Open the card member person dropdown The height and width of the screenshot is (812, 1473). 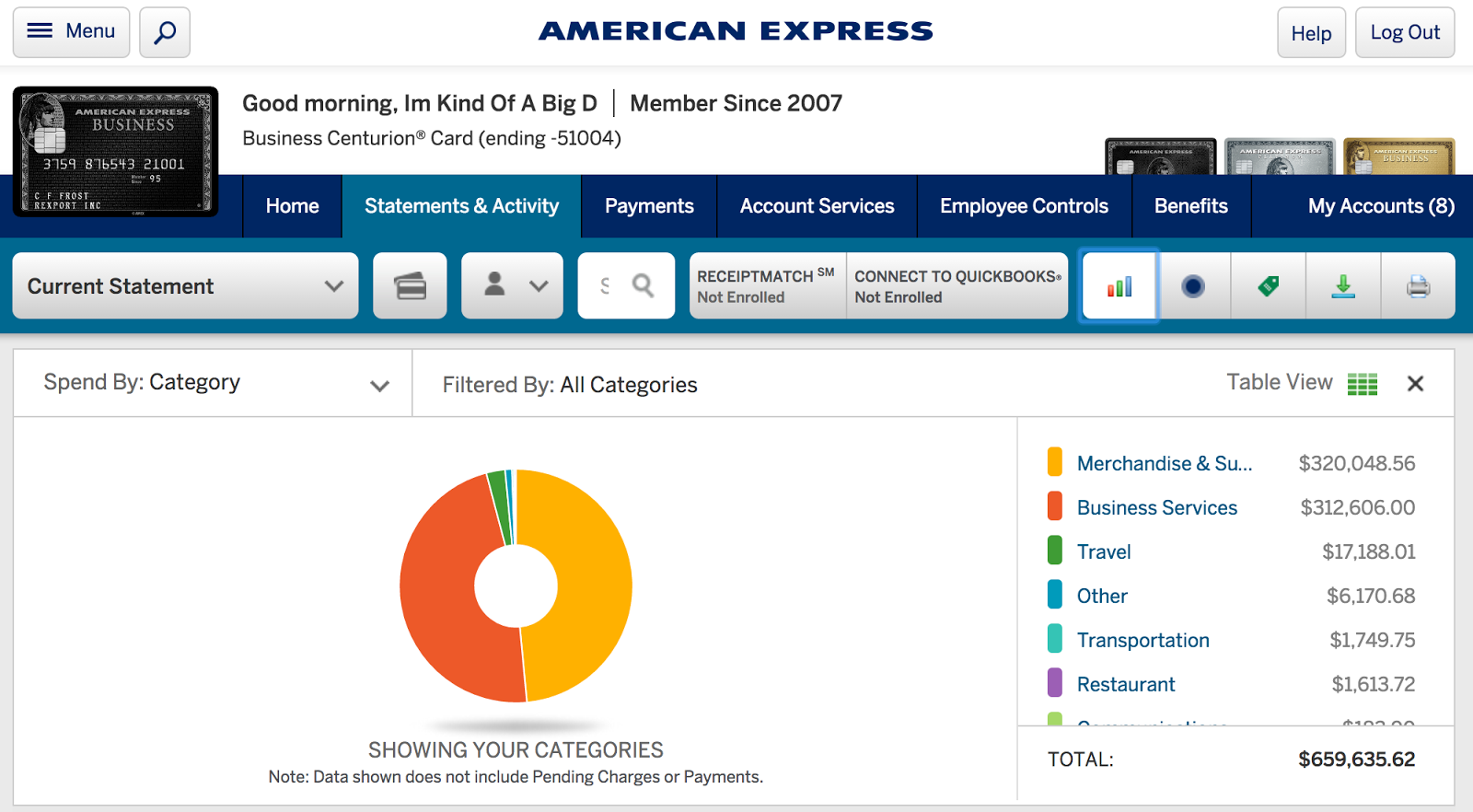point(512,286)
